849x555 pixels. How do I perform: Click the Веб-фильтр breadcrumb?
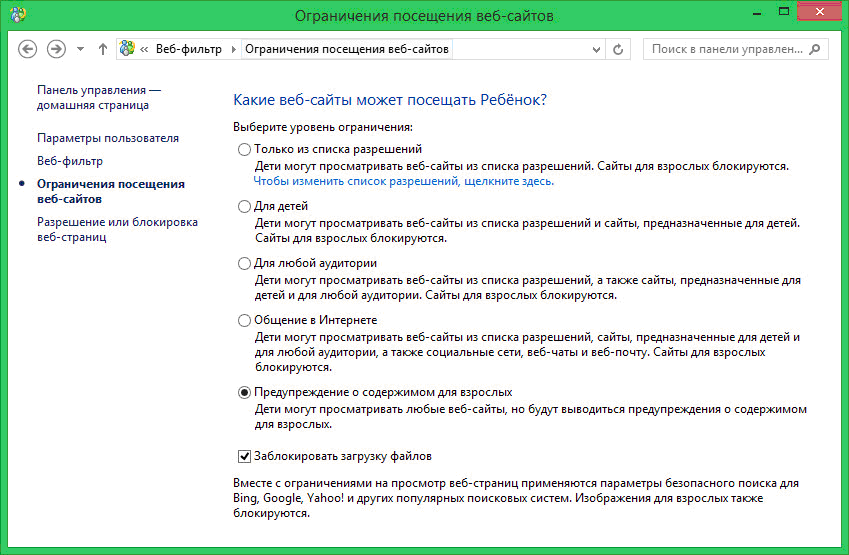pyautogui.click(x=188, y=49)
